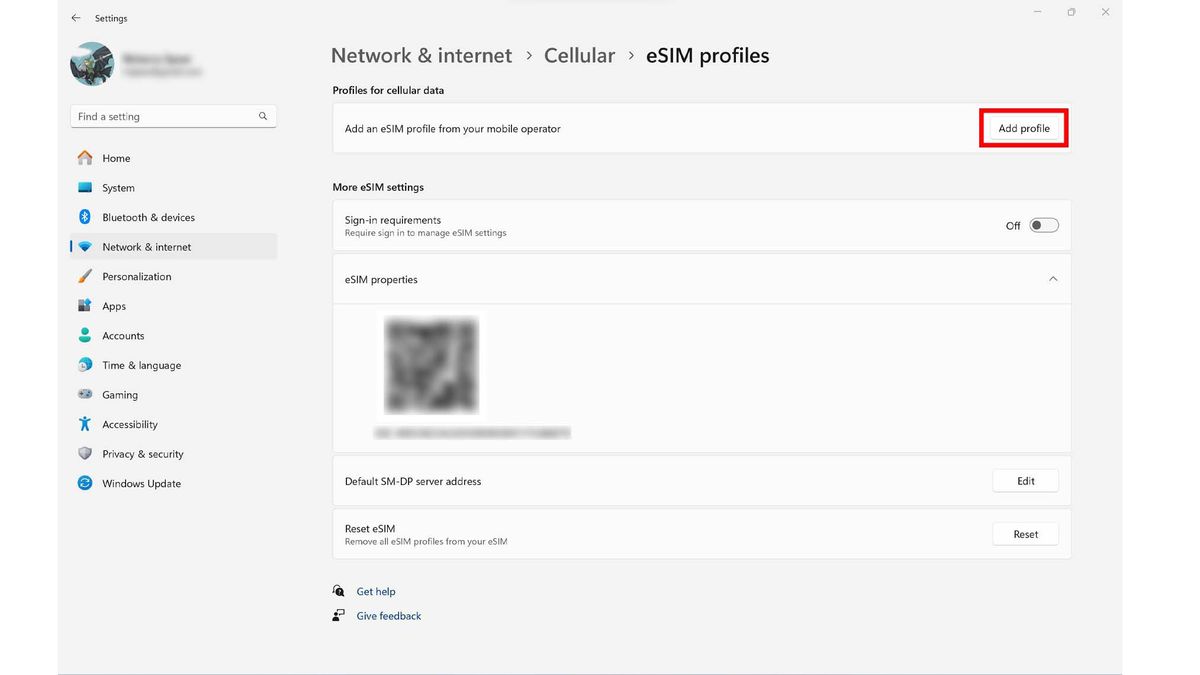
Task: Click the Add profile button
Action: pyautogui.click(x=1024, y=128)
